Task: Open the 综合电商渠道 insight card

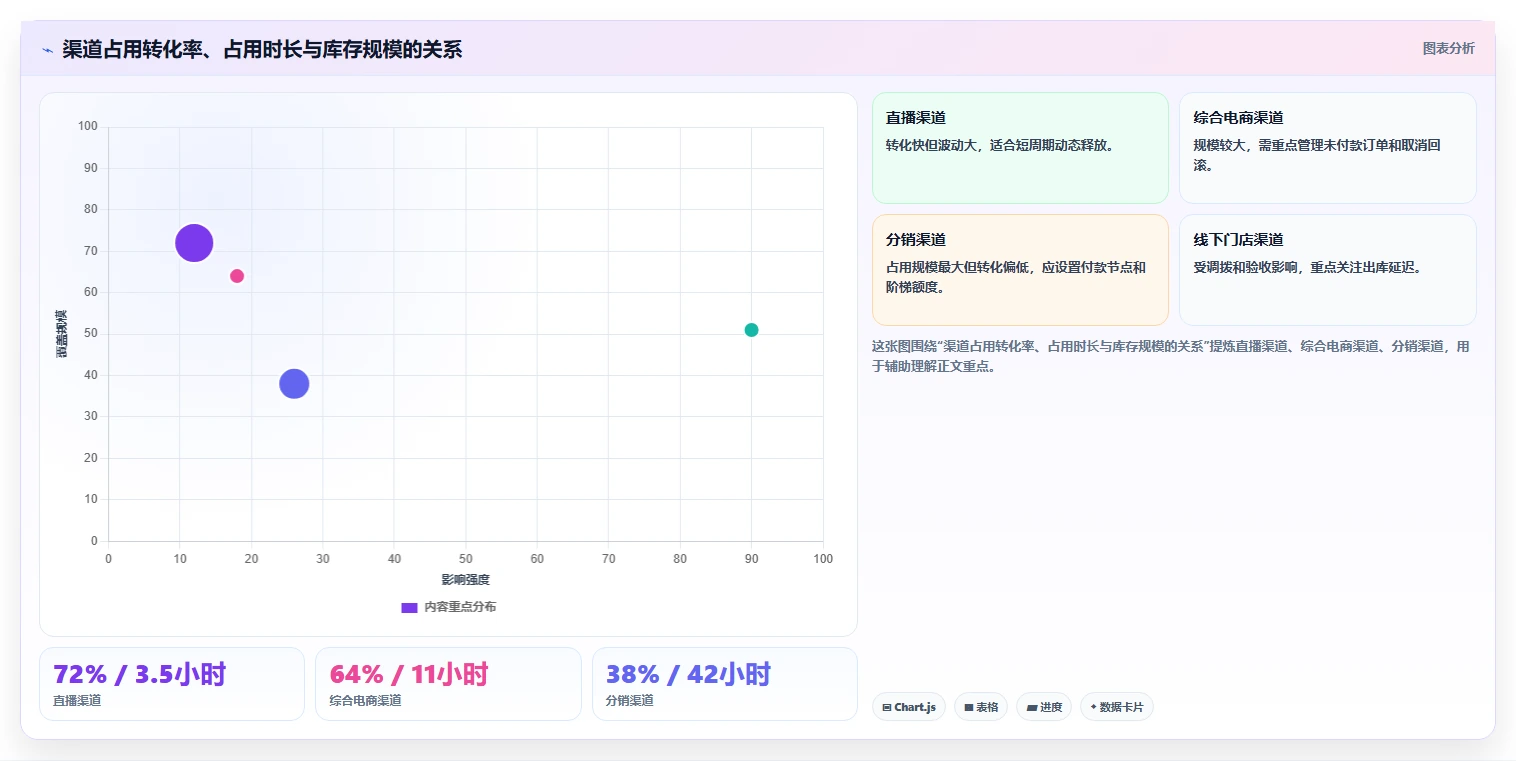Action: (x=1327, y=148)
